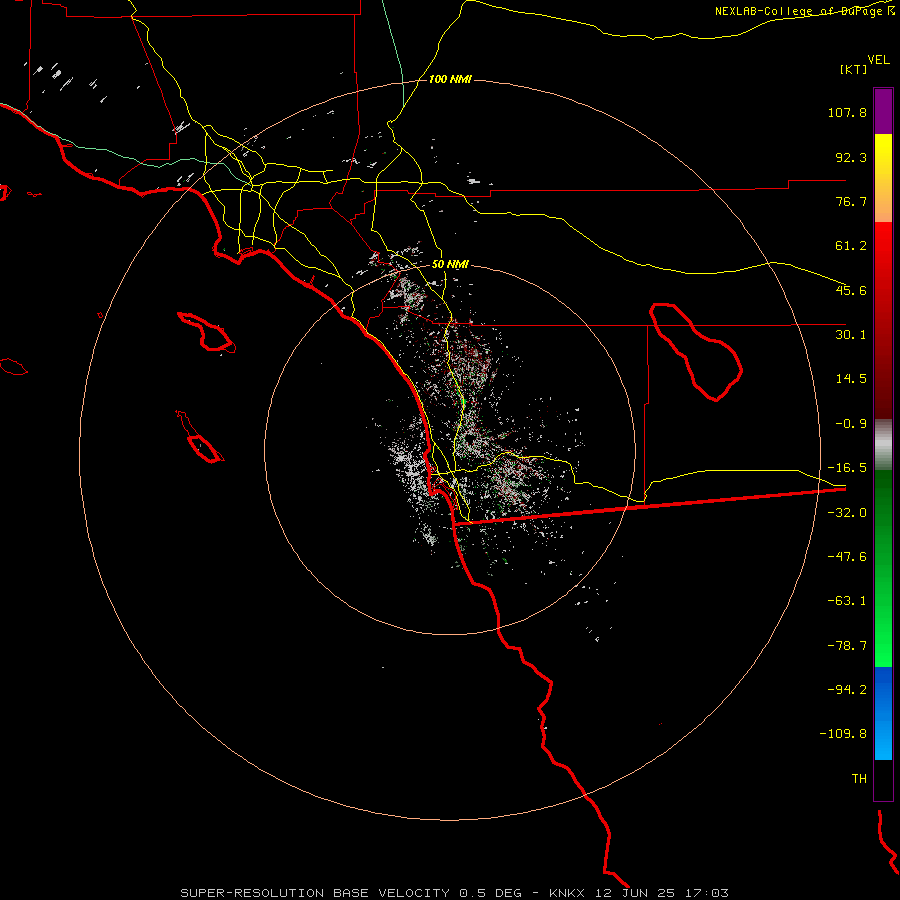Select the -47.6 scale value
Screen dimensions: 900x900
click(x=847, y=557)
